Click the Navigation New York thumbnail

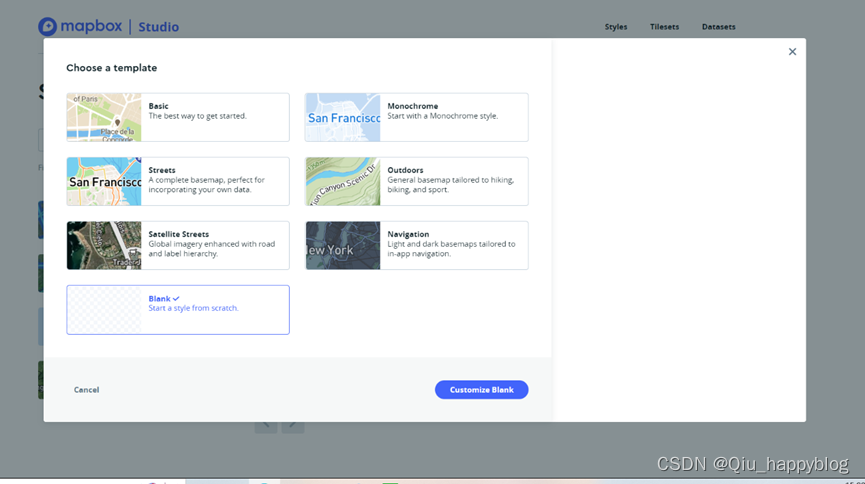pyautogui.click(x=343, y=245)
